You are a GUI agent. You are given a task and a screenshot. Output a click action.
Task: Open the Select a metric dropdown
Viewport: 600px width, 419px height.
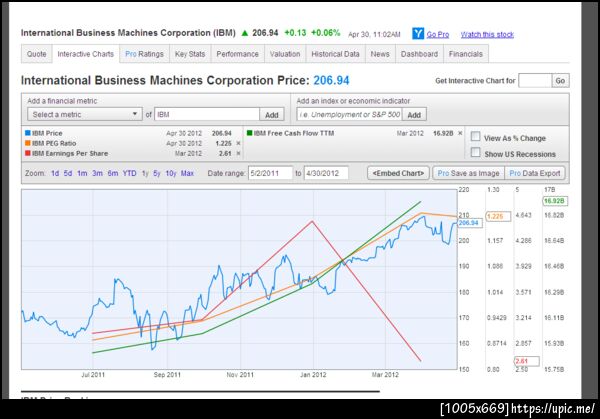pos(85,114)
